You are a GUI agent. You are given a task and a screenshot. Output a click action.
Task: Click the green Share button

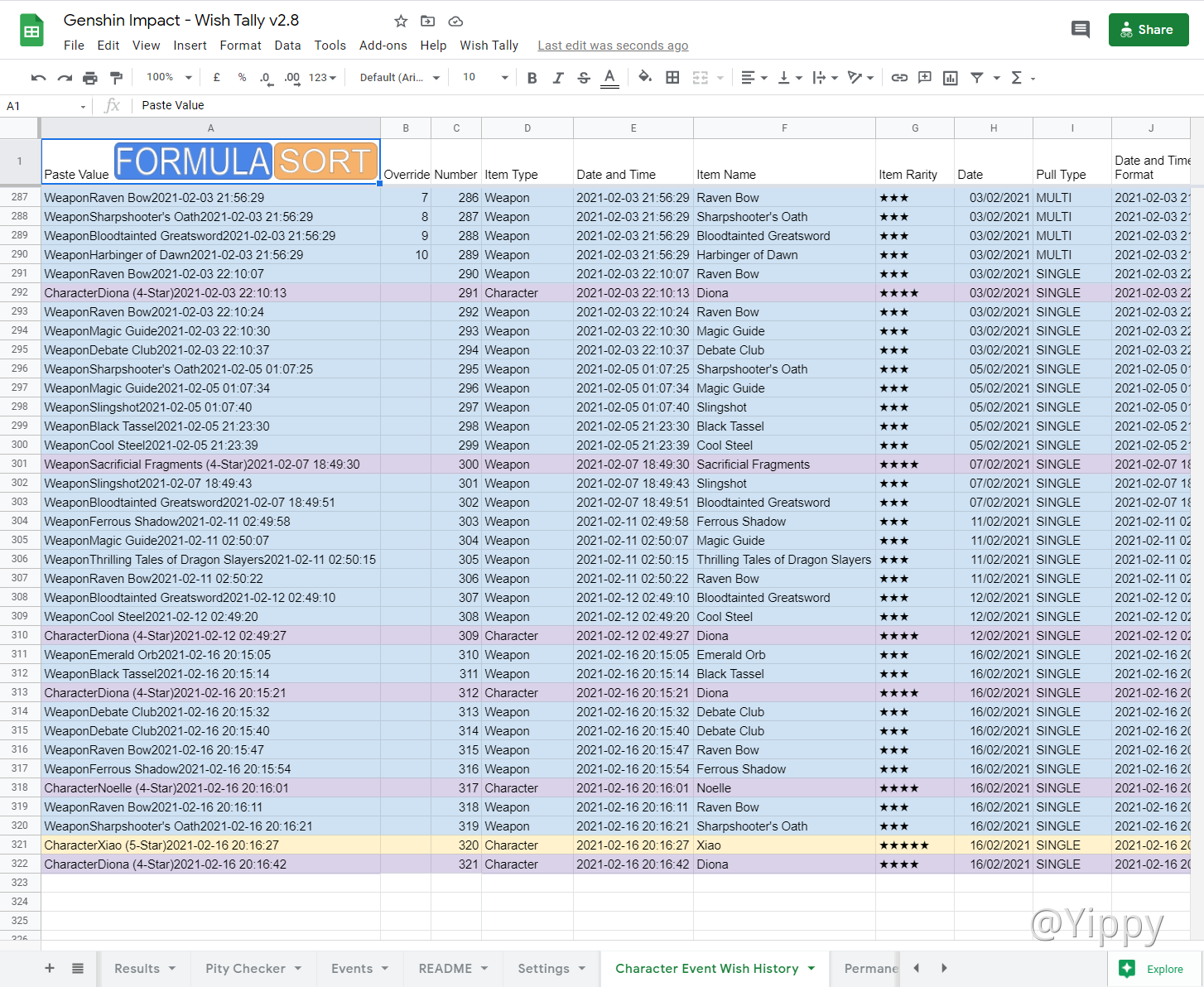pos(1149,30)
